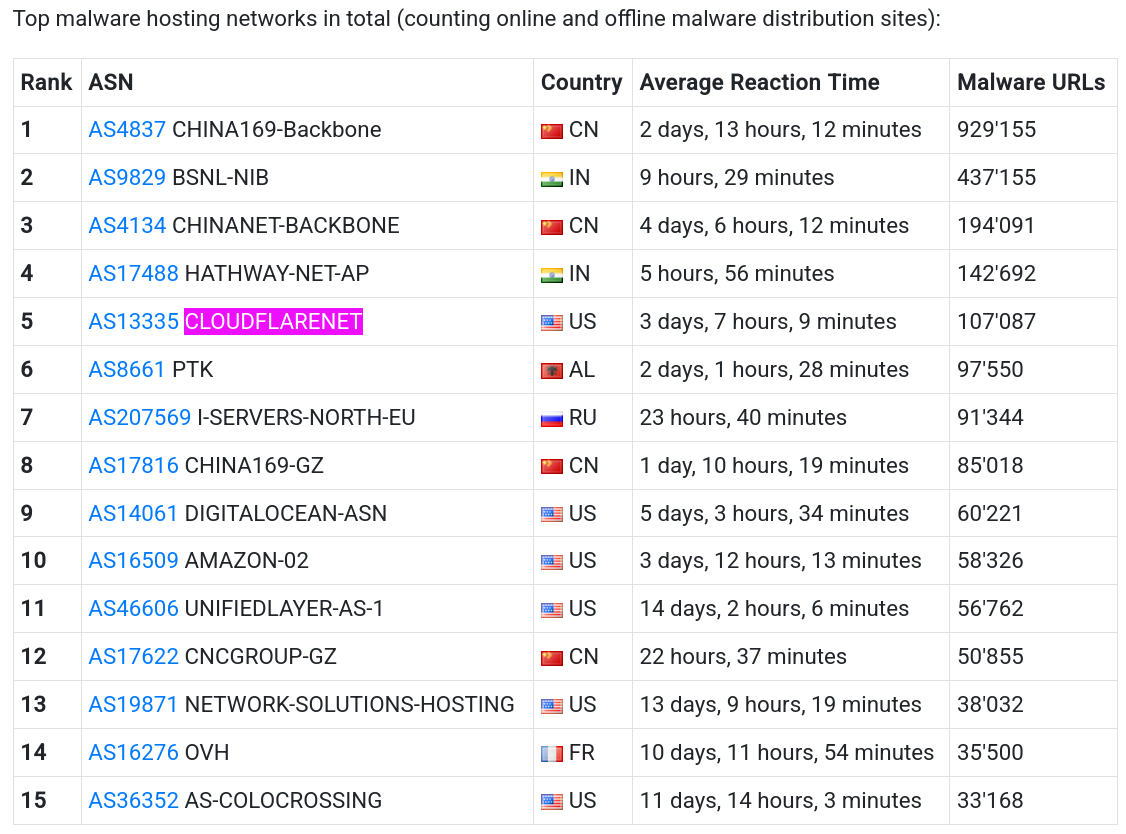
Task: Click the Indian flag in the HATHWAY-NET-AP row
Action: click(551, 275)
